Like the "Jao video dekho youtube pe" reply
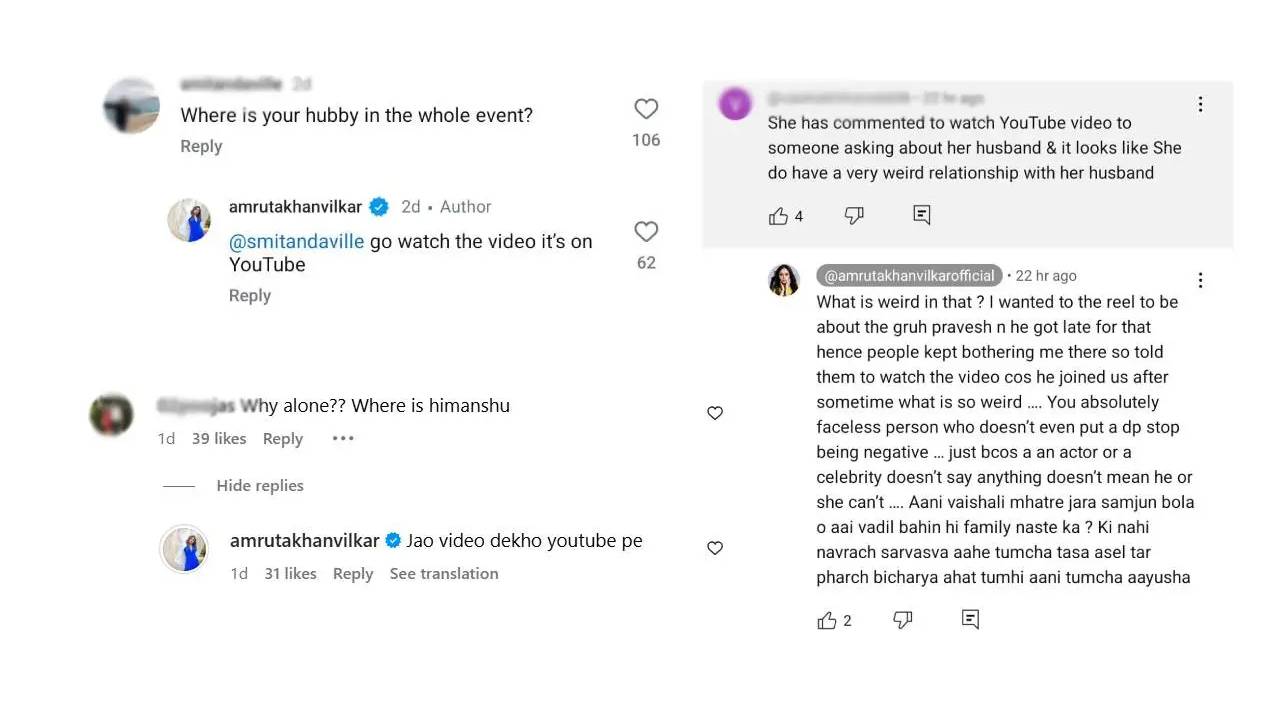This screenshot has height=720, width=1280. click(715, 548)
